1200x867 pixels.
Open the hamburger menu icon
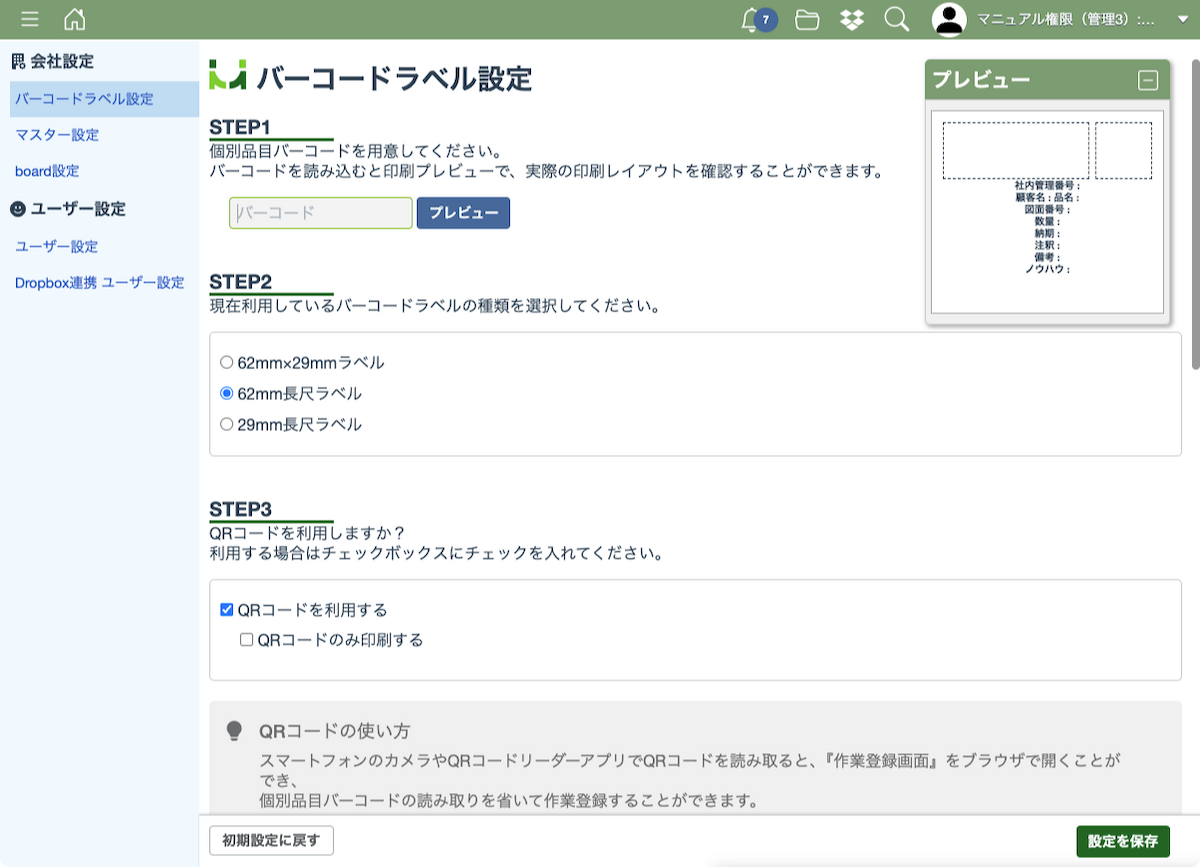coord(30,20)
